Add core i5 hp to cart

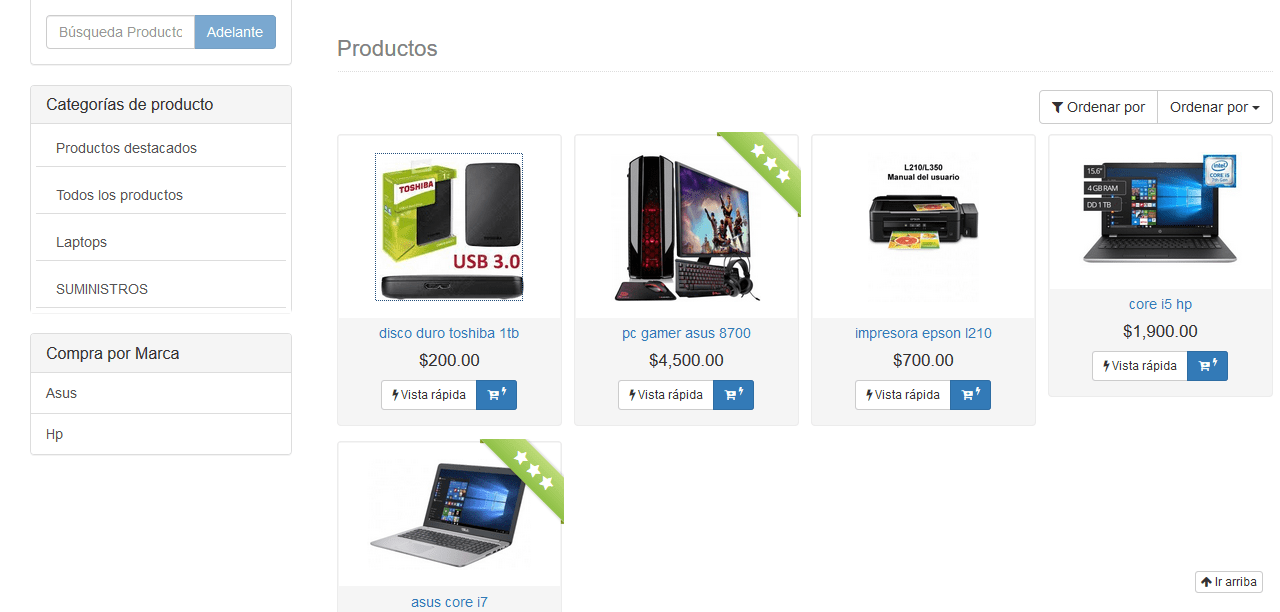click(1207, 366)
